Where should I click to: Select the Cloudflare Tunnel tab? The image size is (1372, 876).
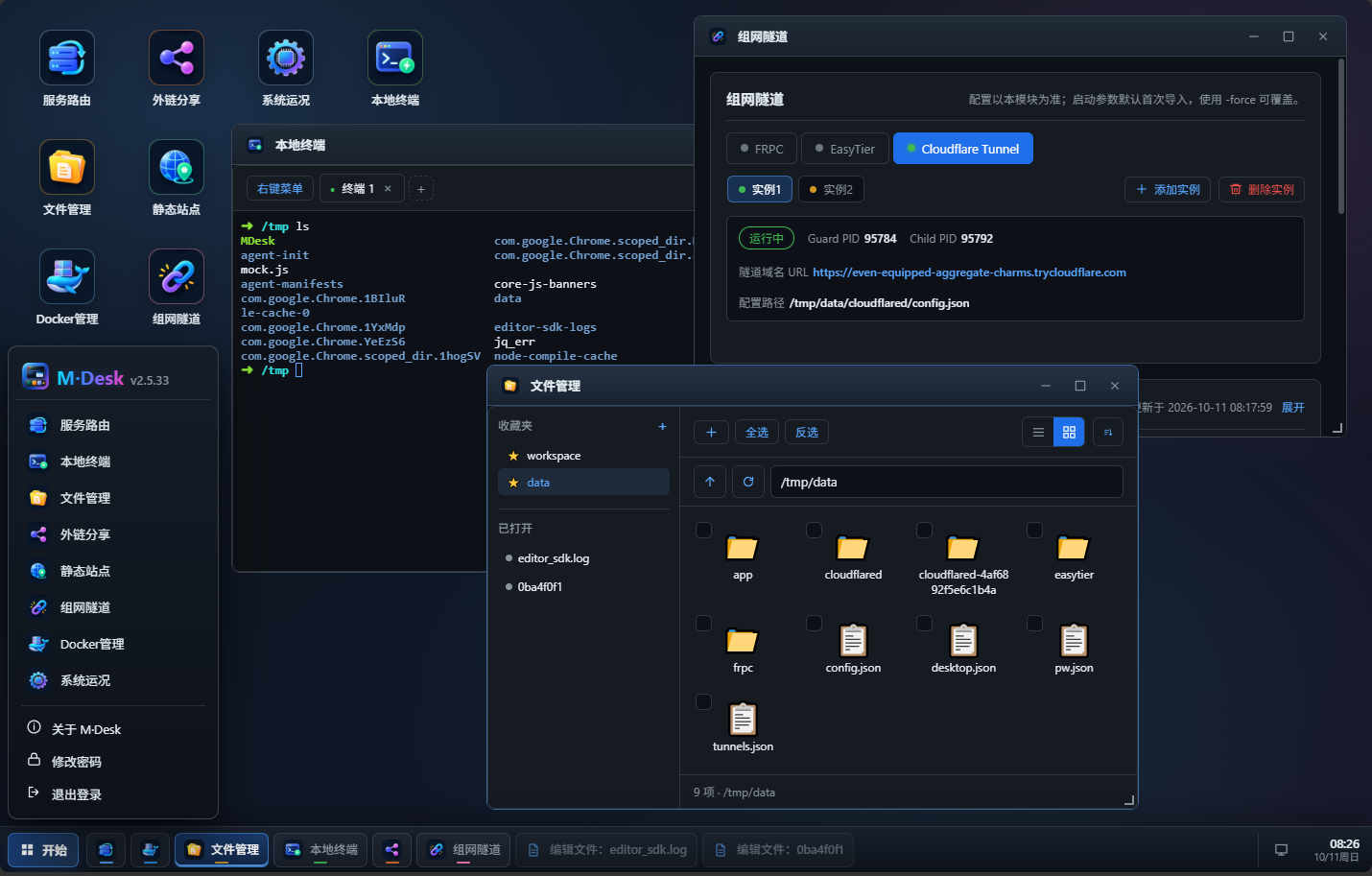point(963,149)
